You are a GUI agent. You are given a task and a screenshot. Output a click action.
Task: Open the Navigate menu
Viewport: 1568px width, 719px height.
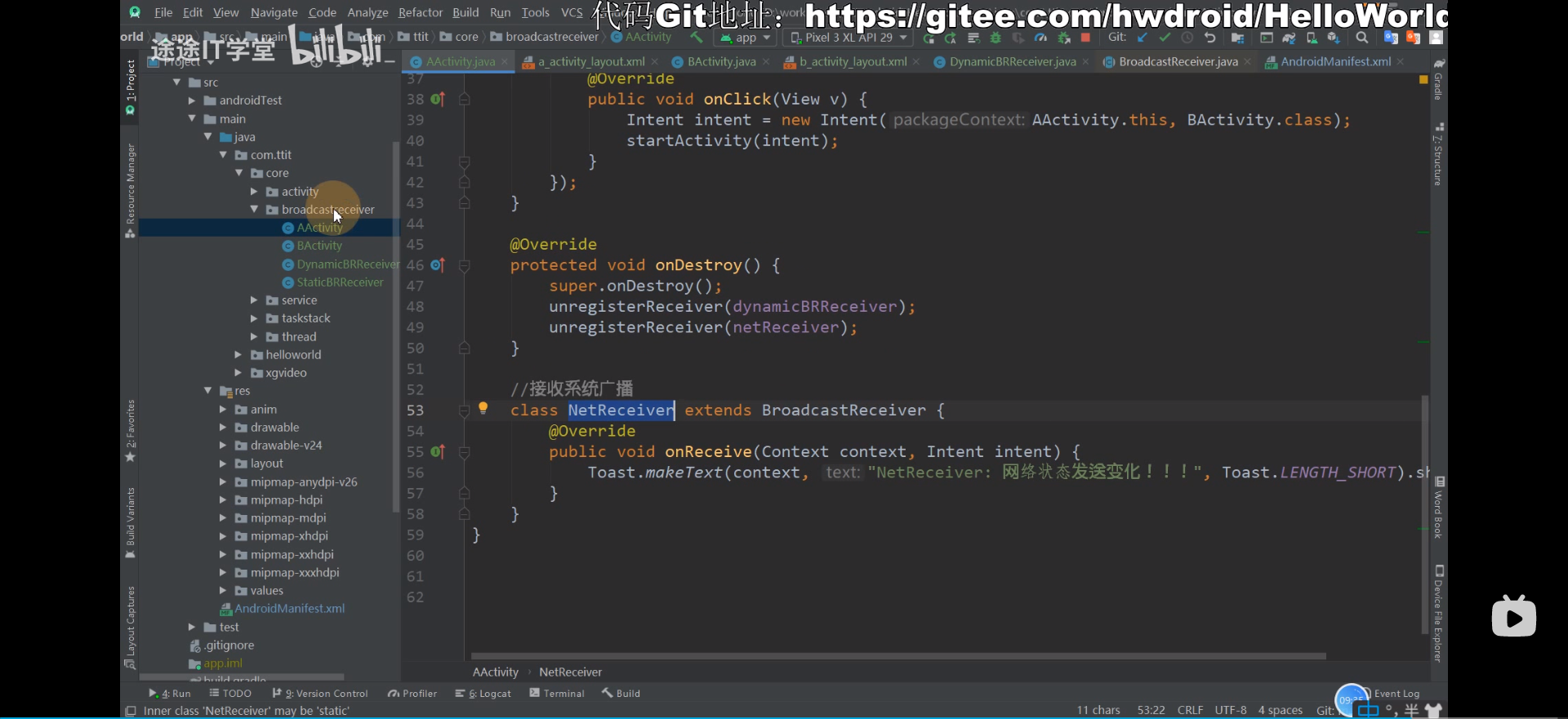coord(274,12)
